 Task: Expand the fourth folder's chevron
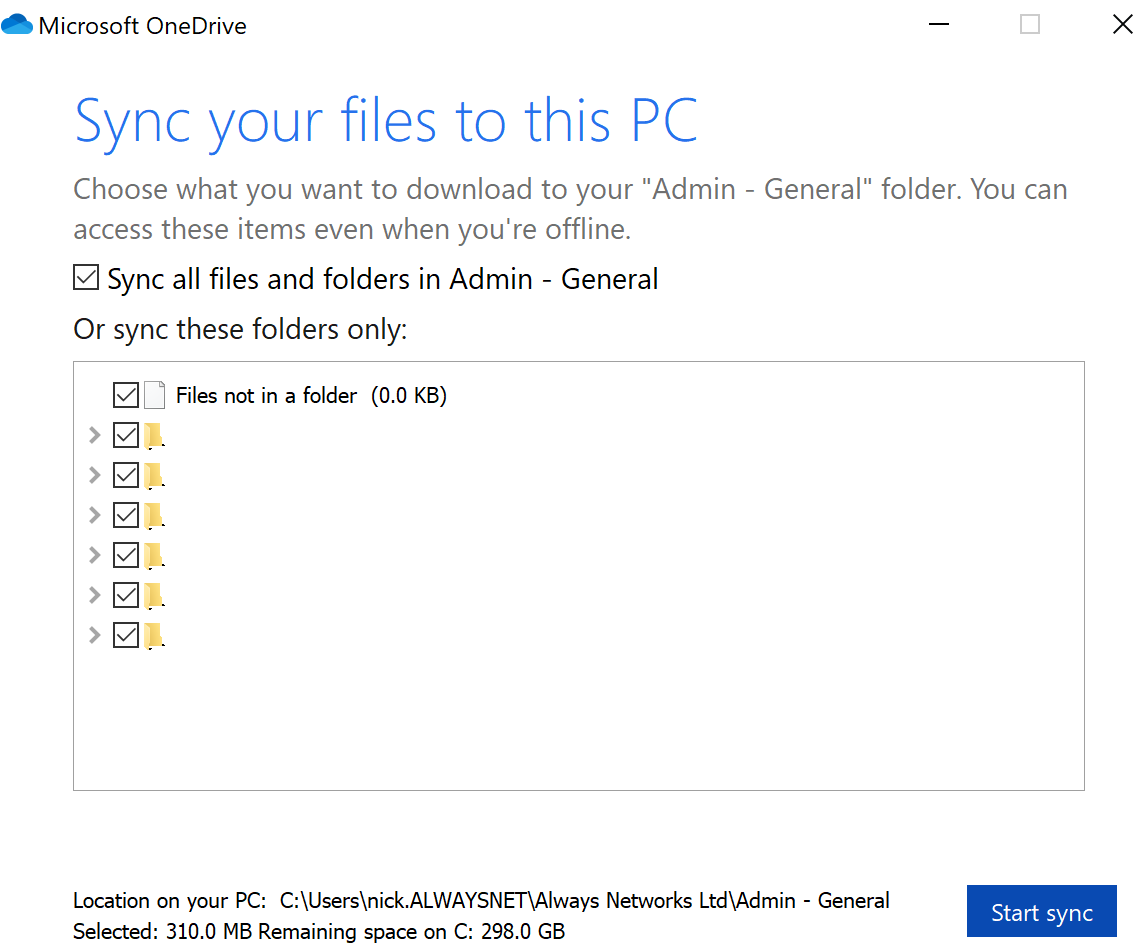94,555
